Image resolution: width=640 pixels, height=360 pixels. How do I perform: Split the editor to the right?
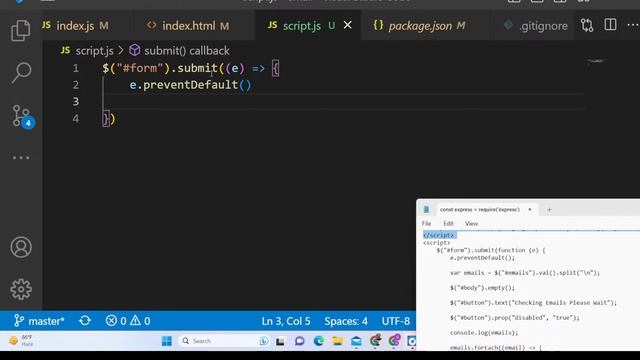pos(610,25)
